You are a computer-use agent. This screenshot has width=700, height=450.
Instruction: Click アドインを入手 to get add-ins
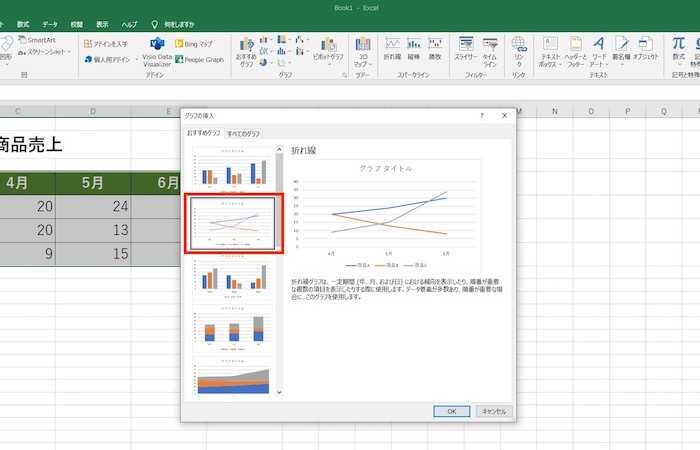[x=106, y=44]
